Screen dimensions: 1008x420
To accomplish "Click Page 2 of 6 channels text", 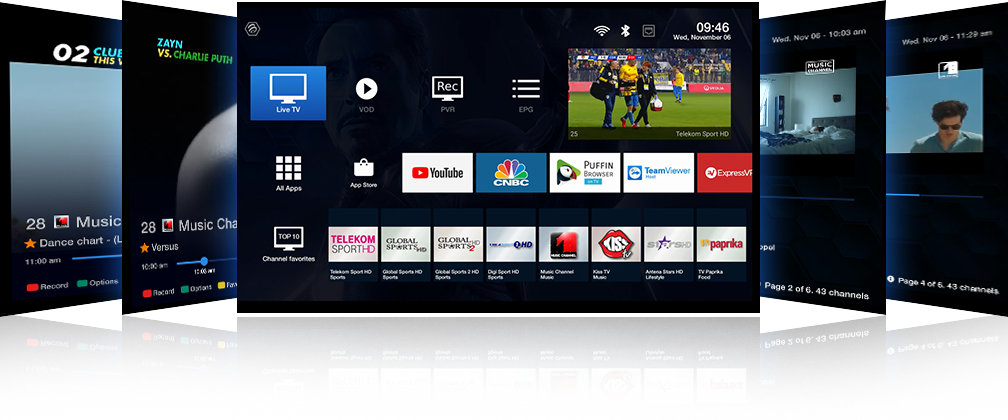I will coord(816,291).
